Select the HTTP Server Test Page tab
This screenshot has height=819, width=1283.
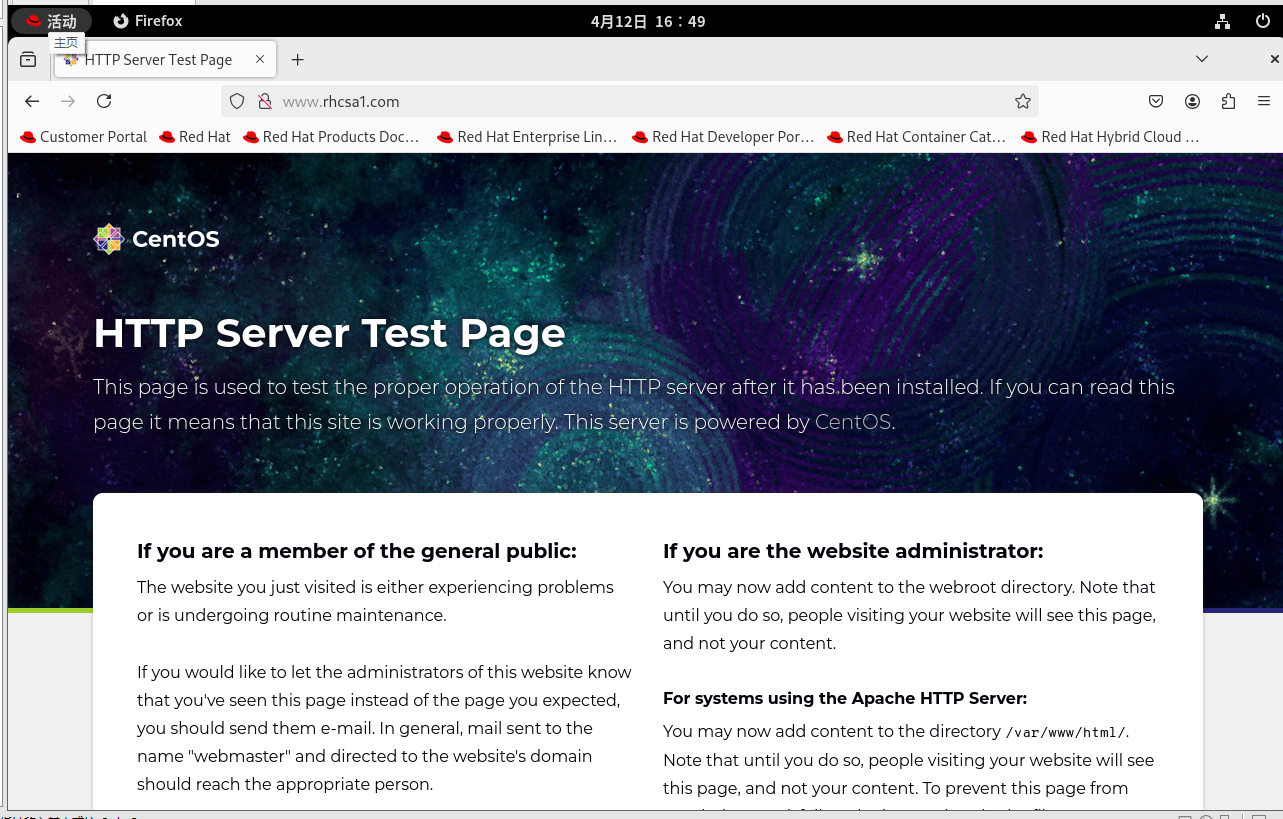pyautogui.click(x=165, y=60)
